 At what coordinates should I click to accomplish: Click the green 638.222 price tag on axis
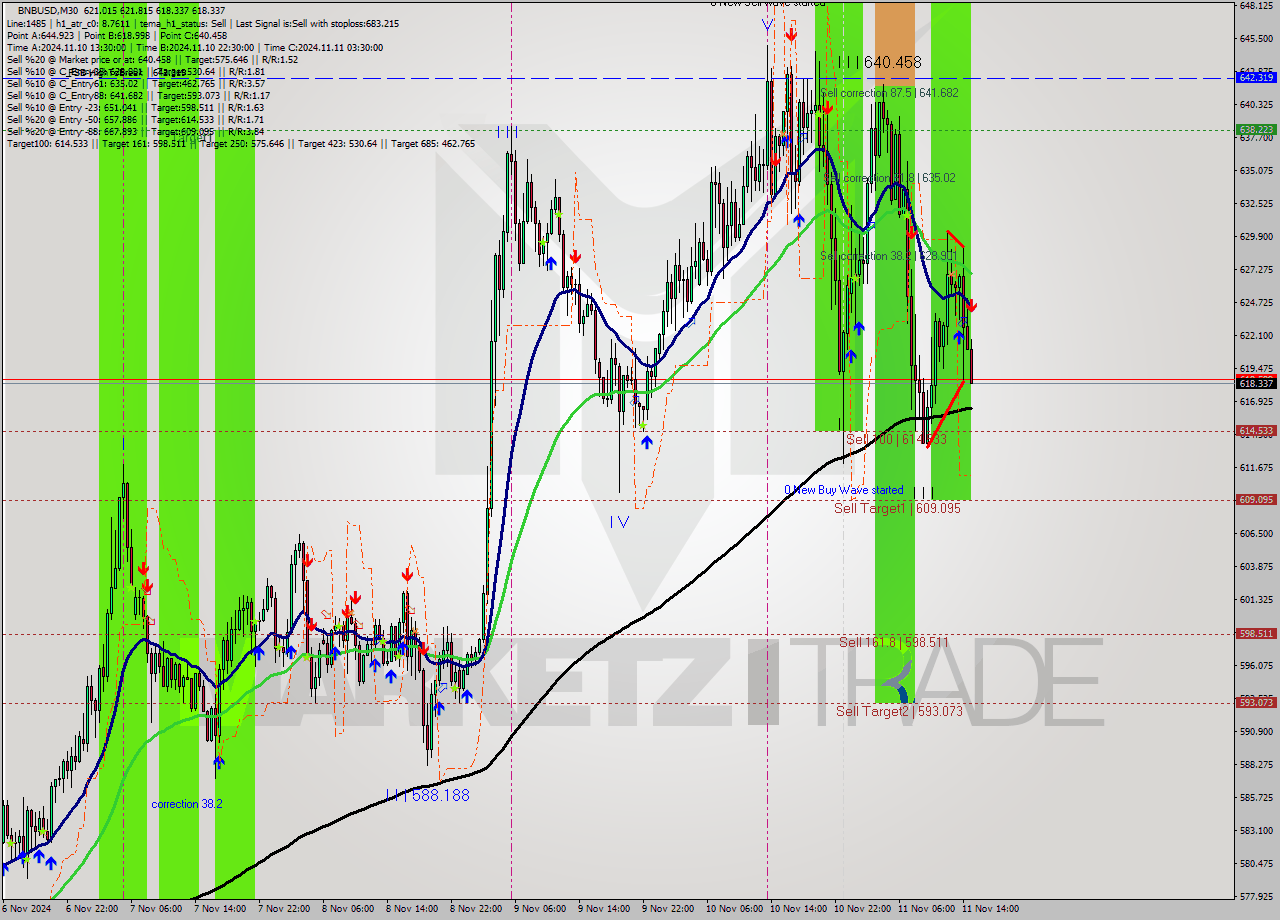[x=1256, y=129]
